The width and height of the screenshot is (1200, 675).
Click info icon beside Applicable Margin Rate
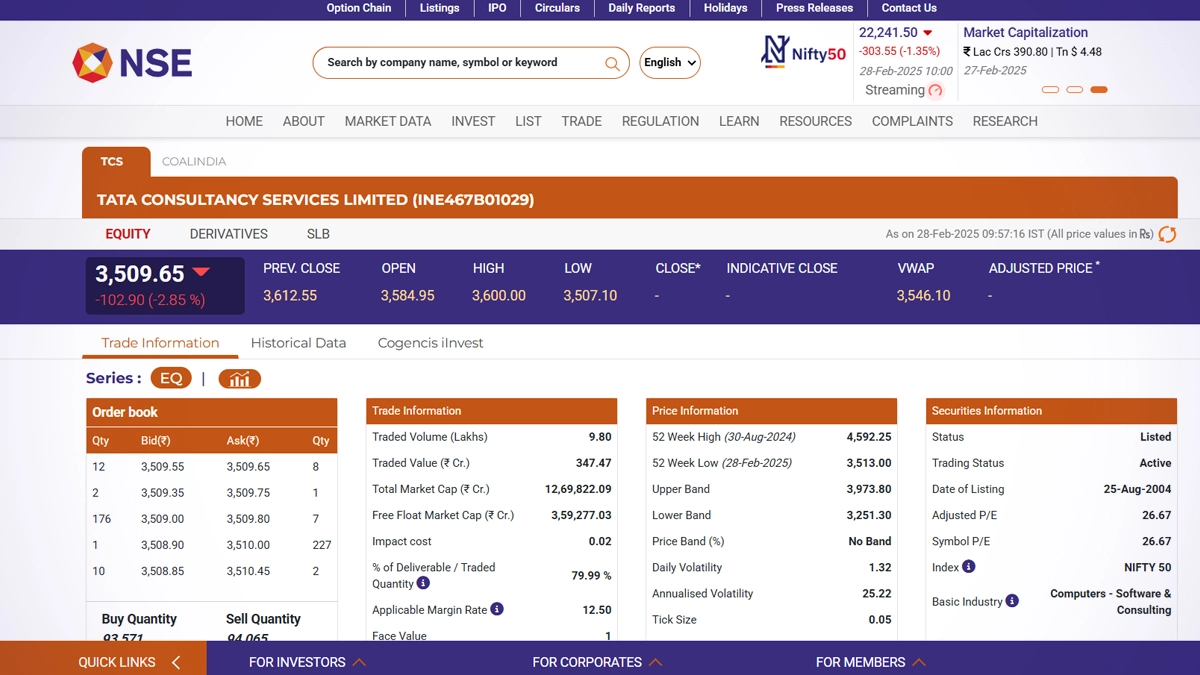point(497,609)
